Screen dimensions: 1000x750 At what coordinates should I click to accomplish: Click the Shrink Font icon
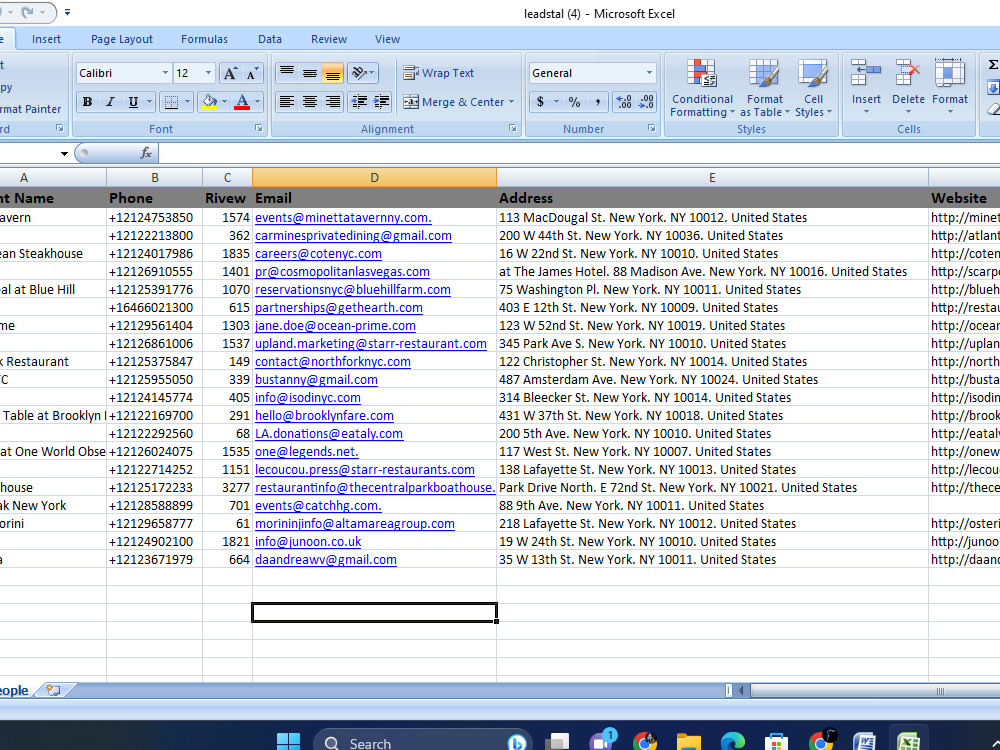point(252,73)
